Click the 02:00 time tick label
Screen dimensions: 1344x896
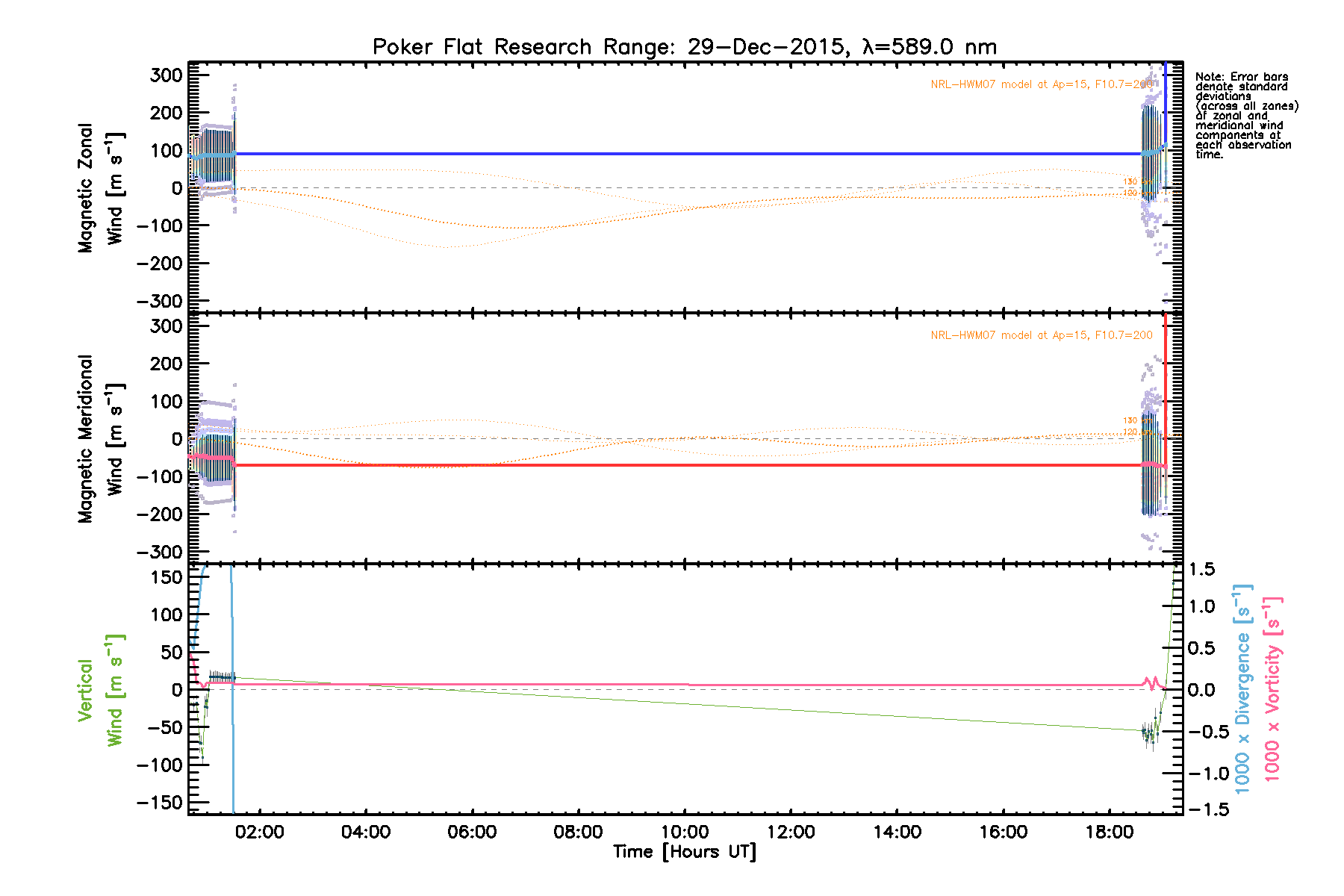(260, 833)
